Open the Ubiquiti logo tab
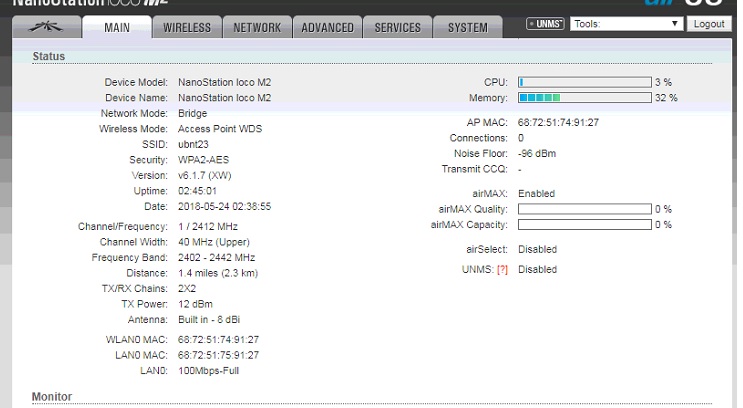Image resolution: width=743 pixels, height=408 pixels. point(46,27)
